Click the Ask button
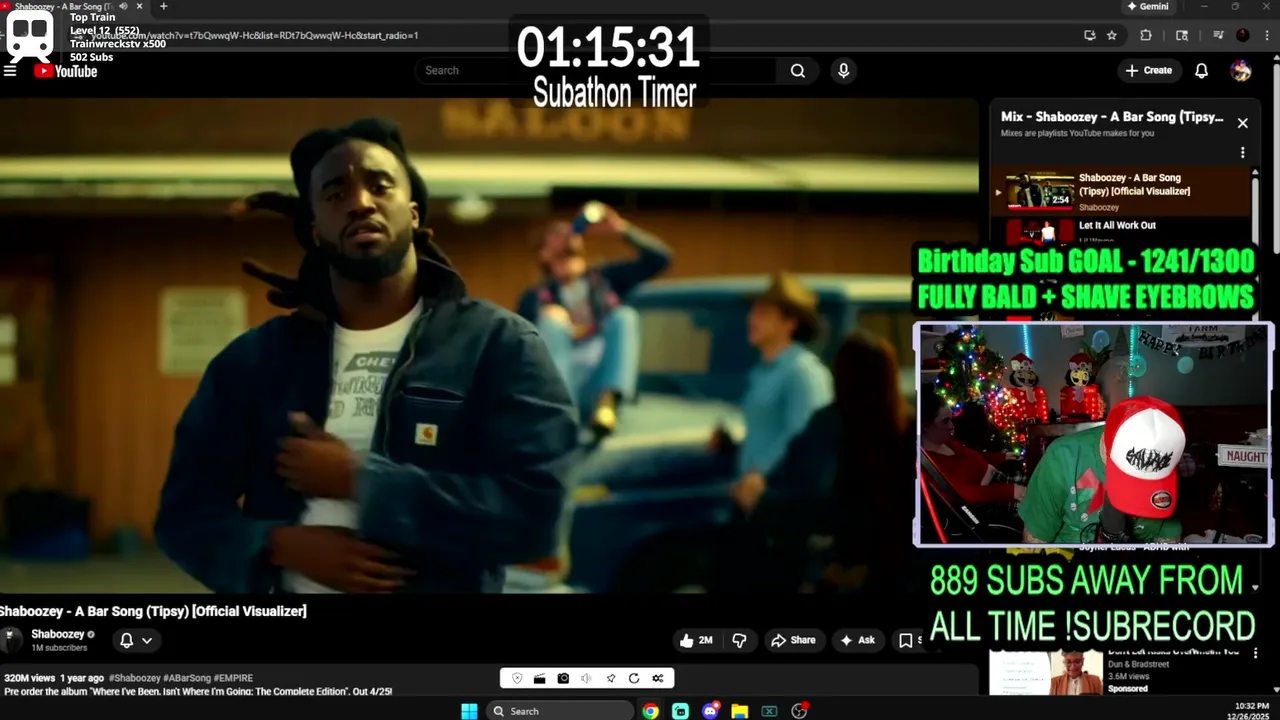Image resolution: width=1280 pixels, height=720 pixels. tap(858, 640)
